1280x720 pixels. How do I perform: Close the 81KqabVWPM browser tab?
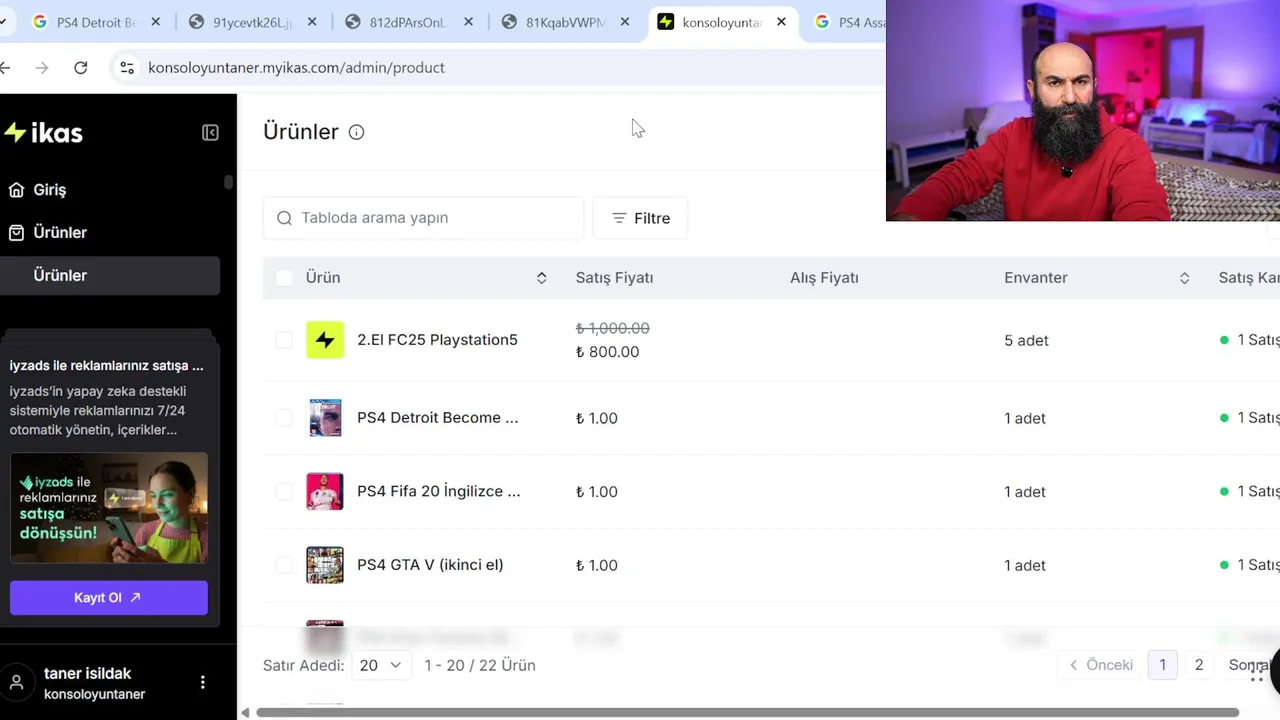625,22
